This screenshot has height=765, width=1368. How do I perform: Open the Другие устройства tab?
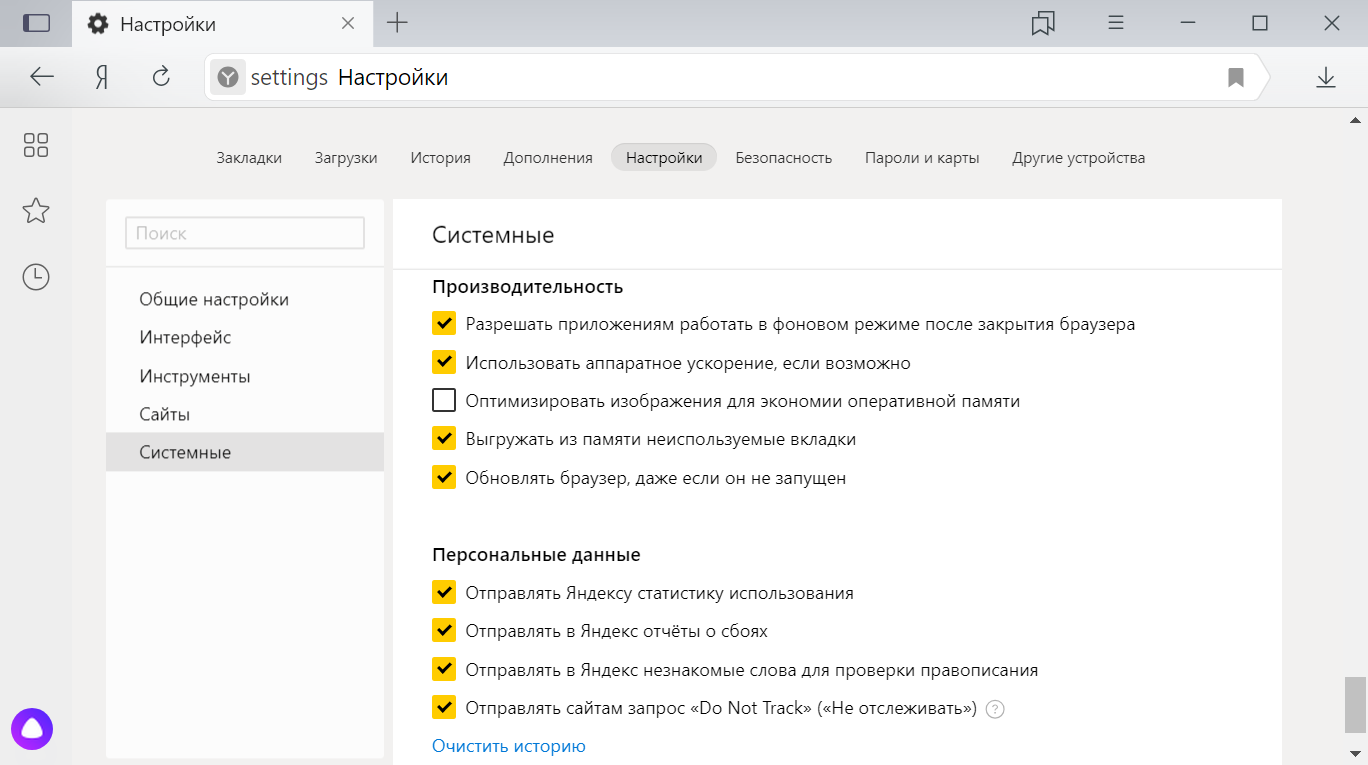coord(1079,157)
